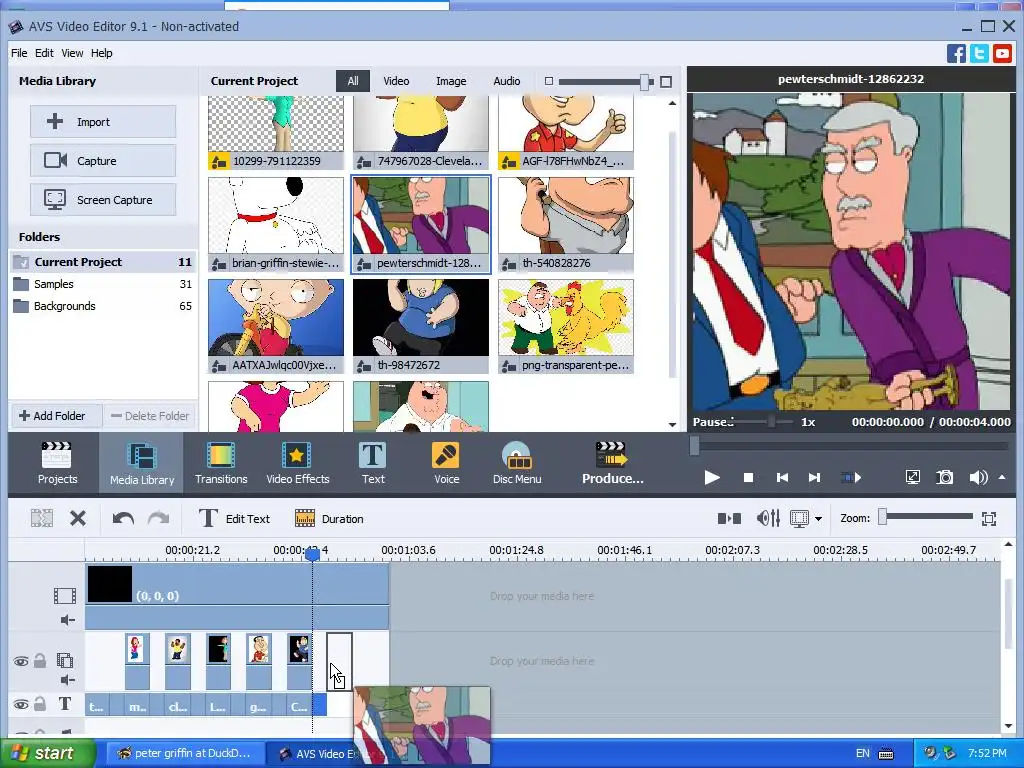Open the Text tool panel
Image resolution: width=1024 pixels, height=768 pixels.
[373, 463]
